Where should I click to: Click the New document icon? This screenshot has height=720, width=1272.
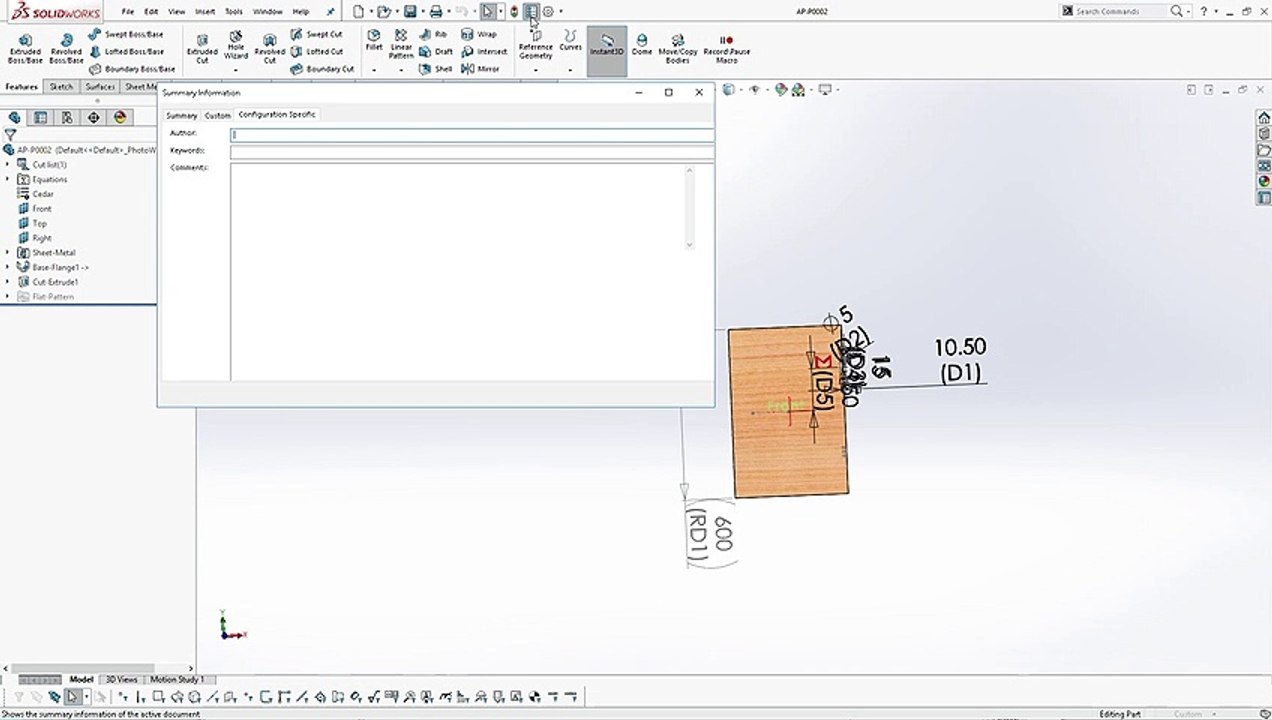pos(358,11)
